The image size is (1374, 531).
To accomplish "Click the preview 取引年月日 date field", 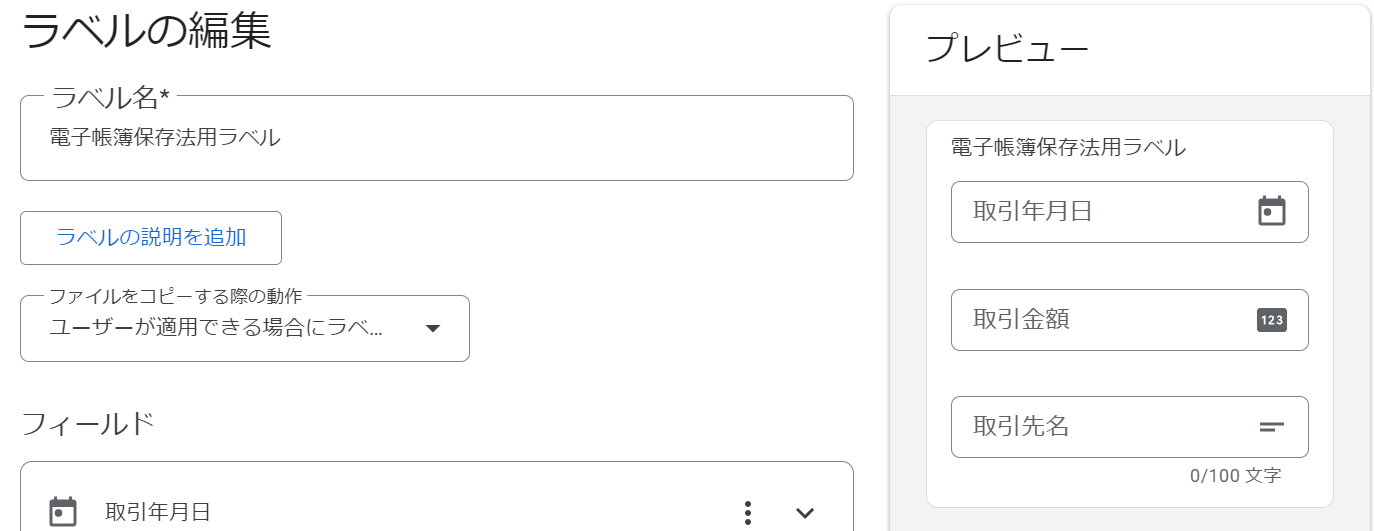I will click(x=1130, y=211).
